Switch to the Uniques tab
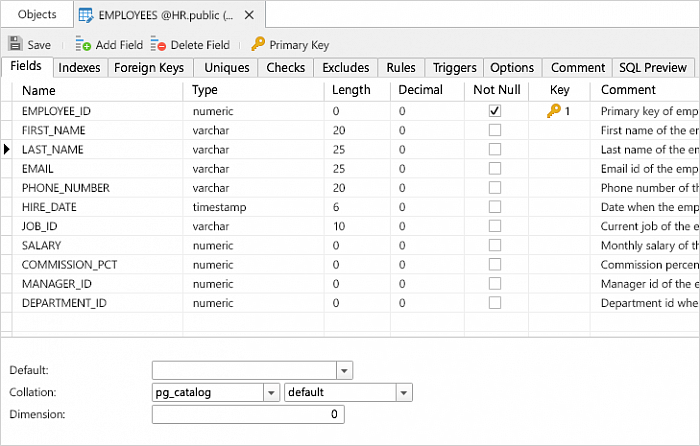The height and width of the screenshot is (446, 700). [227, 68]
